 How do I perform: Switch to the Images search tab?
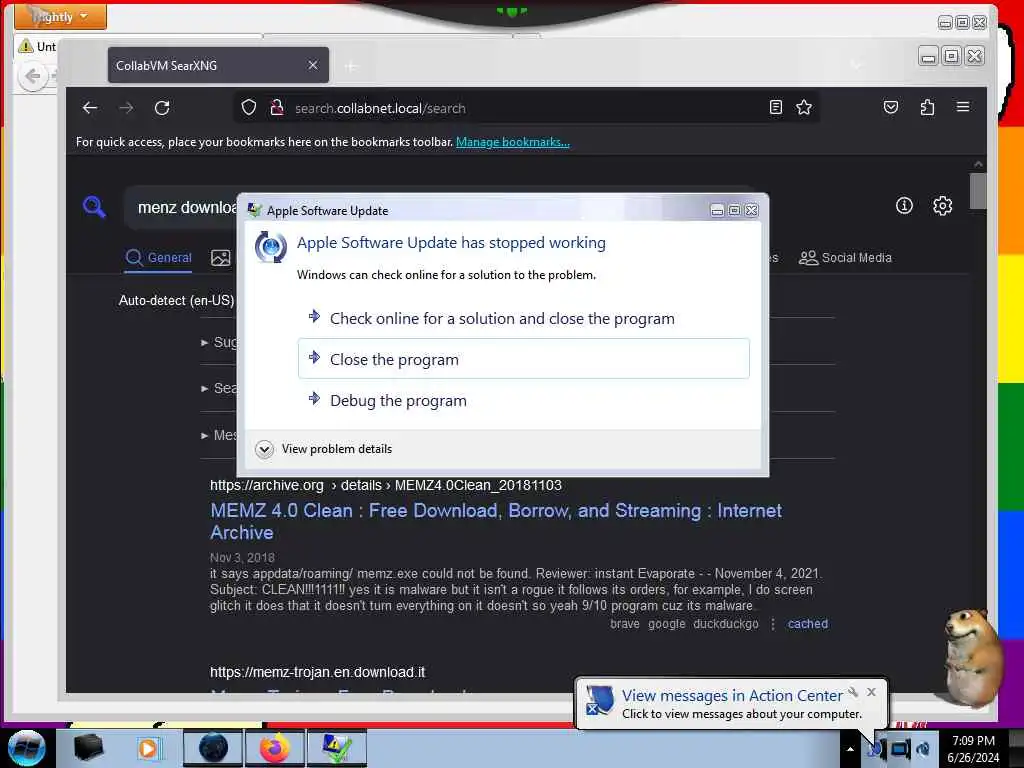point(221,258)
